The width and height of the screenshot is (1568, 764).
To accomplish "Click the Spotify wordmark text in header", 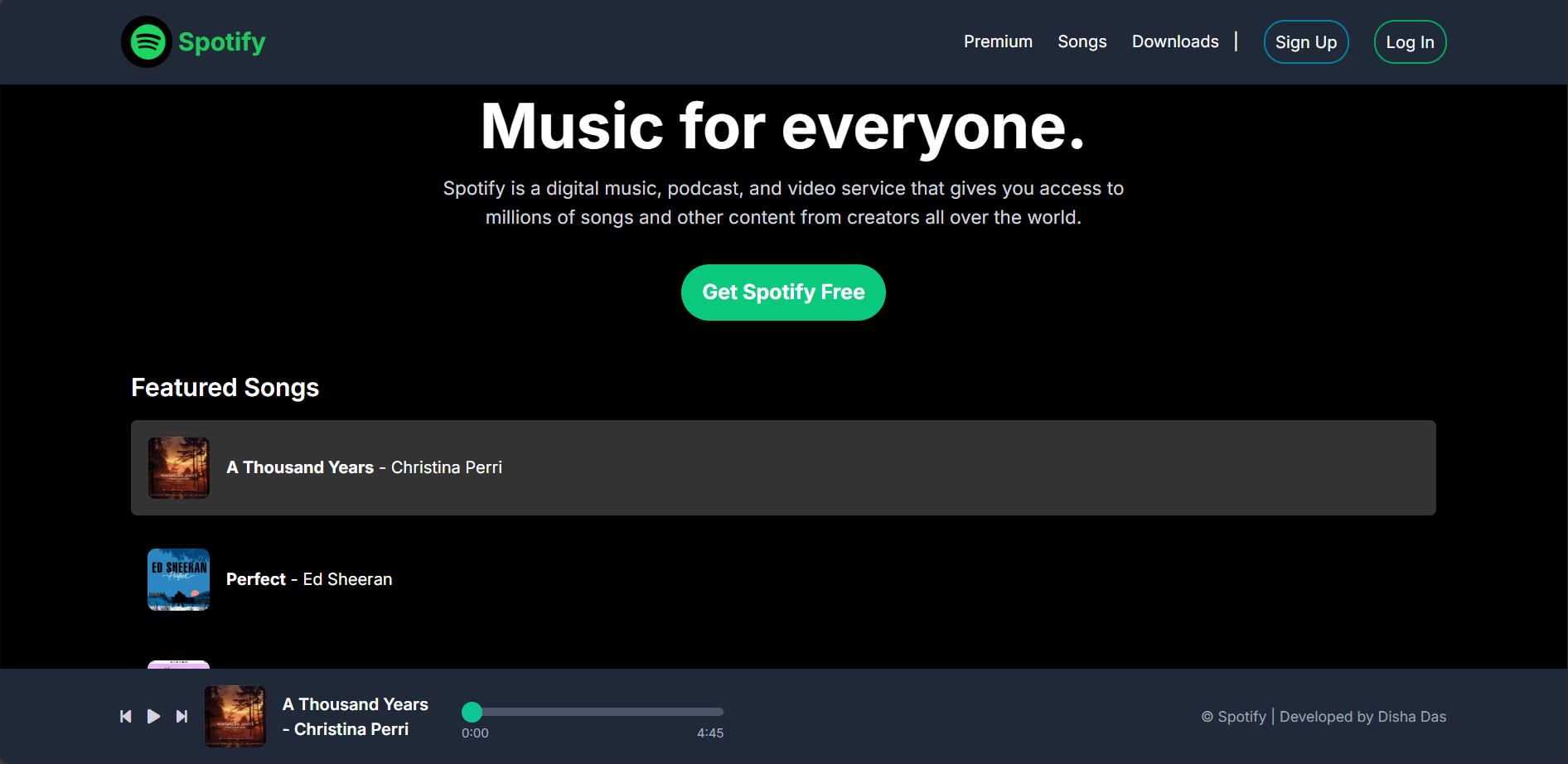I will [222, 42].
